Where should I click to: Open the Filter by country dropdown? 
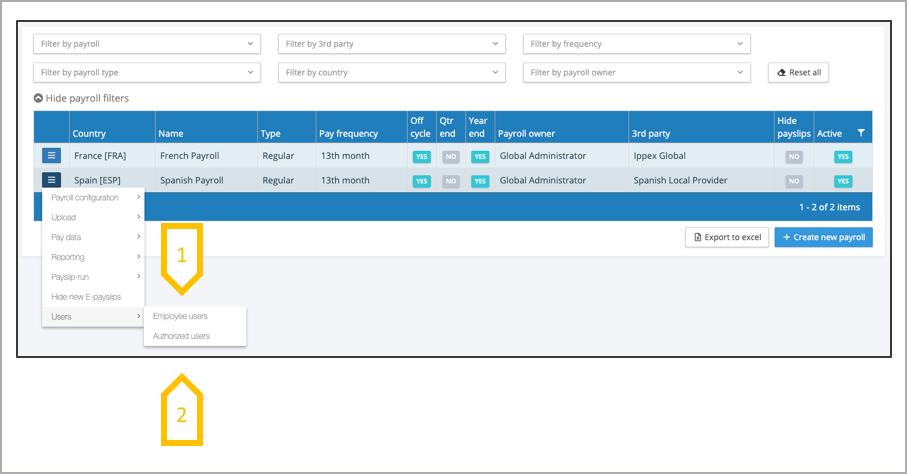pyautogui.click(x=392, y=73)
